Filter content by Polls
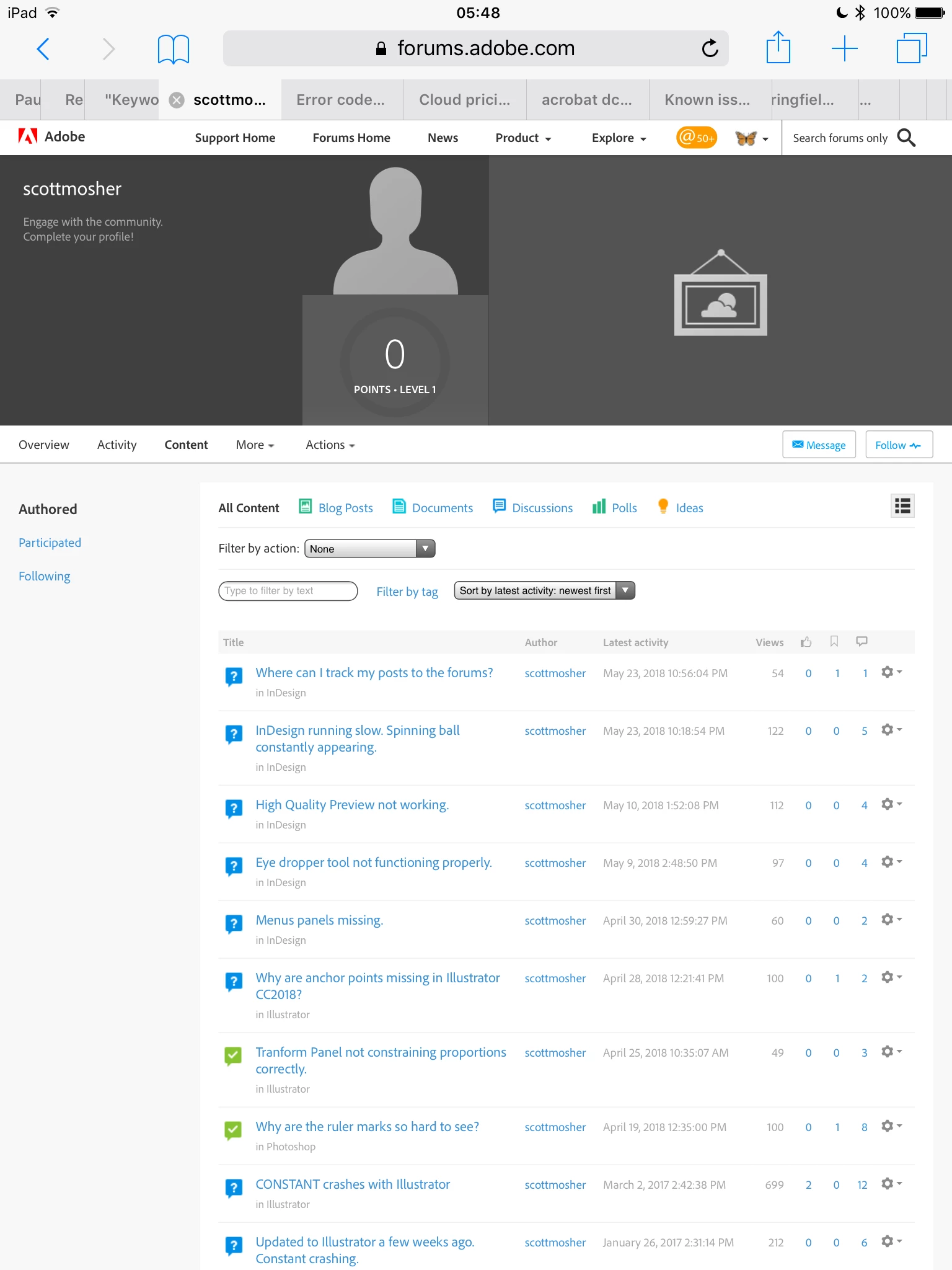Screen dimensions: 952x1270 coord(614,507)
